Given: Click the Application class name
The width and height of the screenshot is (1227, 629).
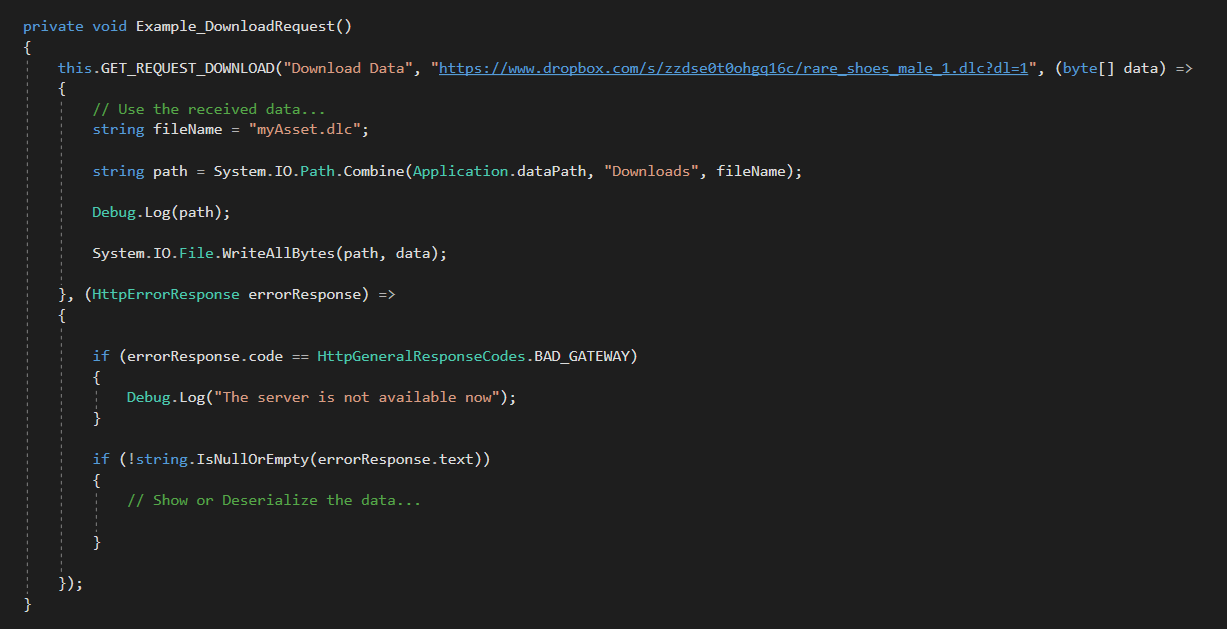Looking at the screenshot, I should click(x=461, y=171).
